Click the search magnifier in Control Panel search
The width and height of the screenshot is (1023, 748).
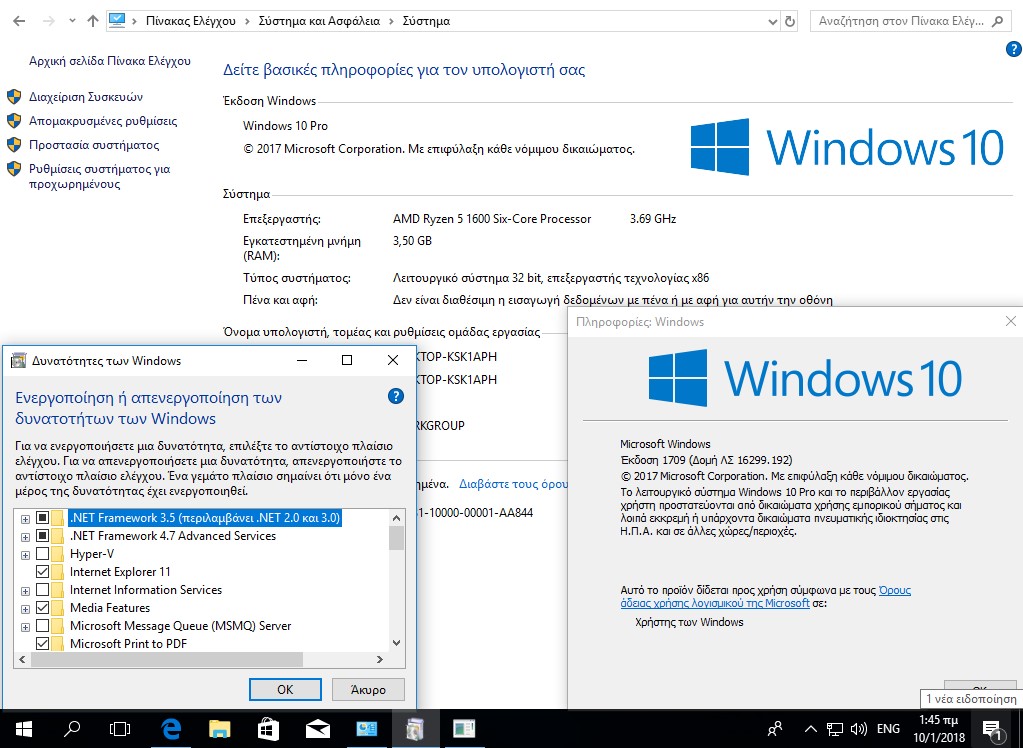tap(997, 21)
